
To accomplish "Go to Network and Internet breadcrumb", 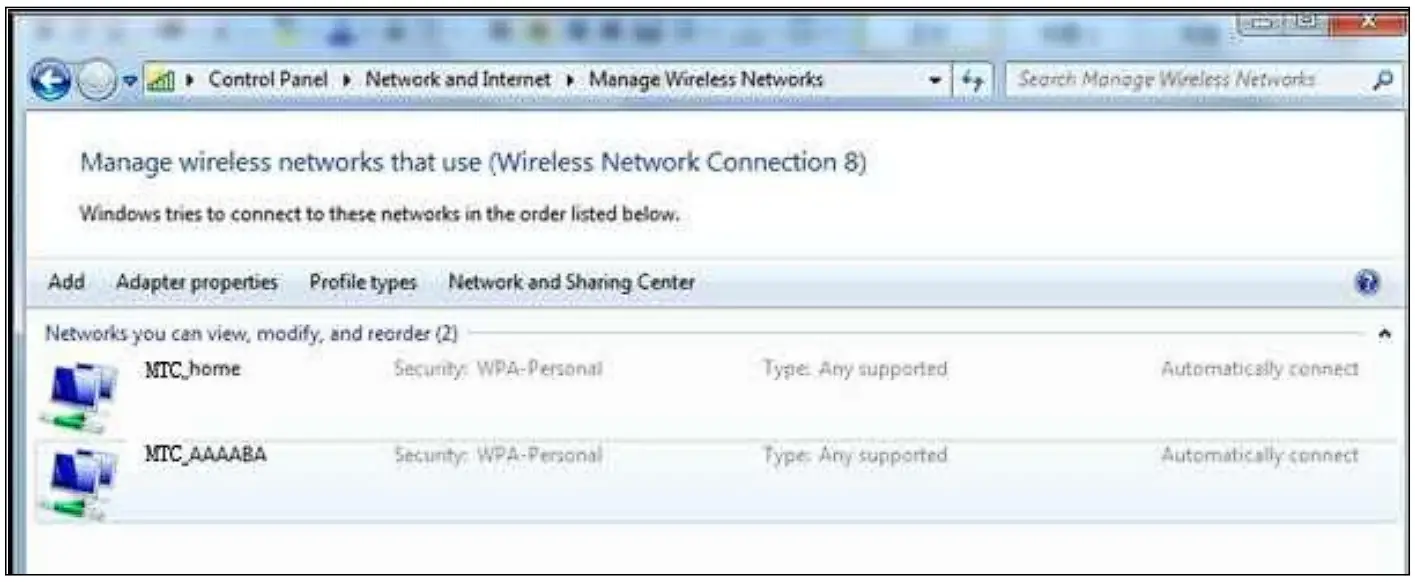I will (458, 80).
